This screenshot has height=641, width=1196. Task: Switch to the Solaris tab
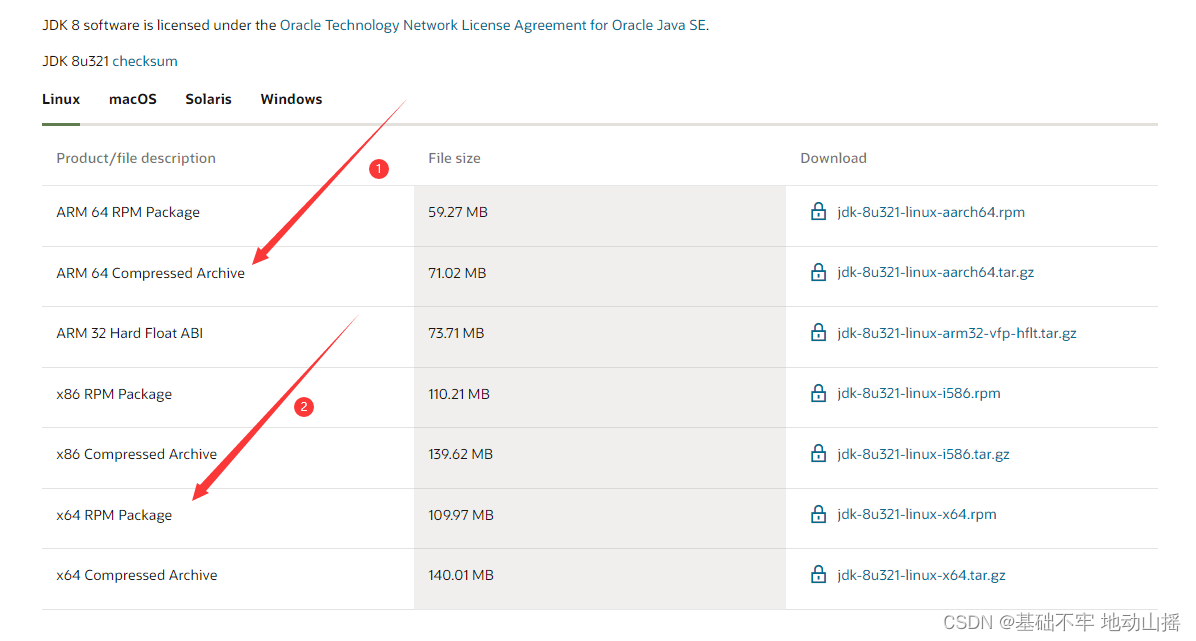pyautogui.click(x=208, y=99)
